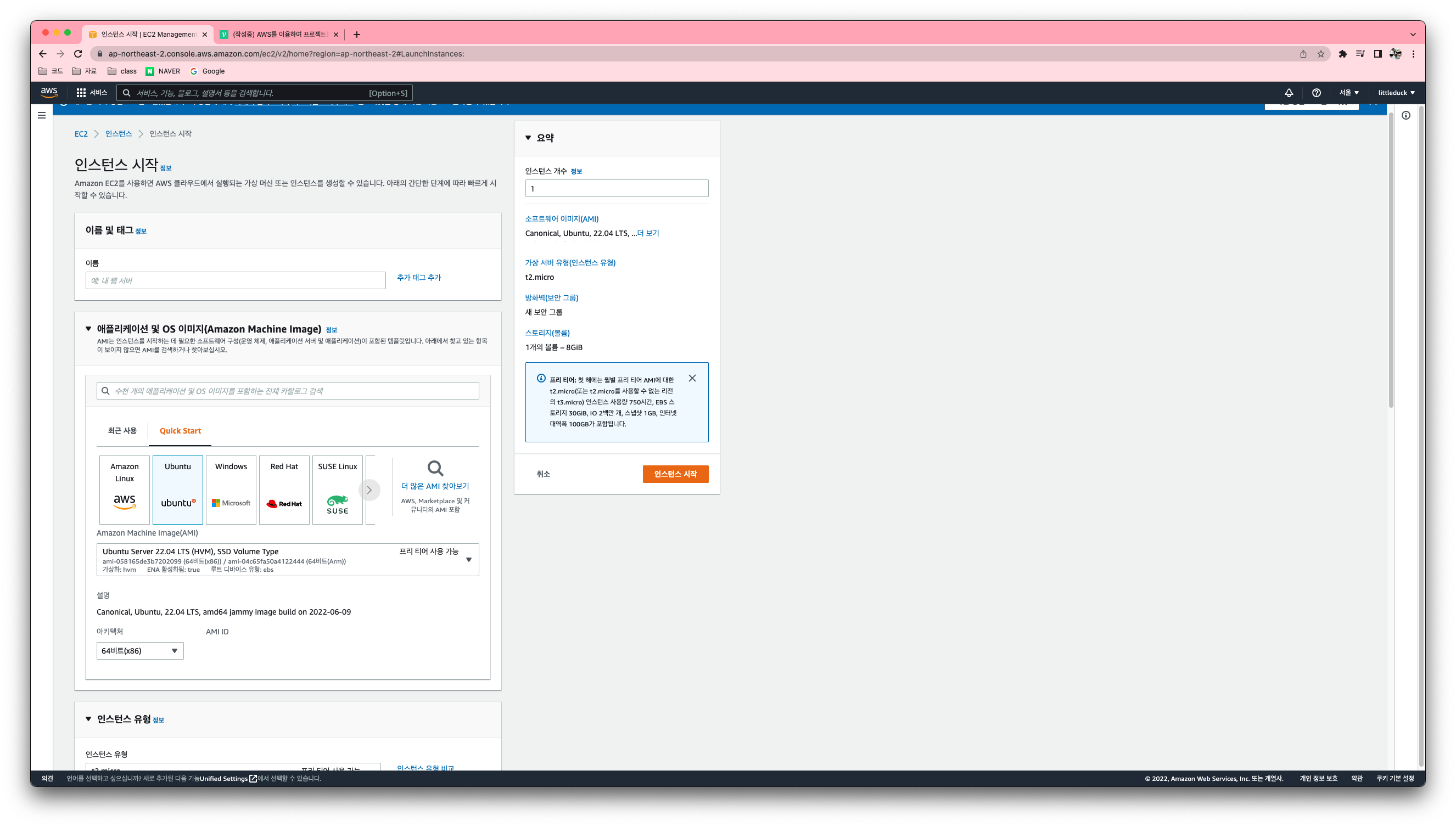Show the next AMI tiles with the arrow

pos(369,490)
